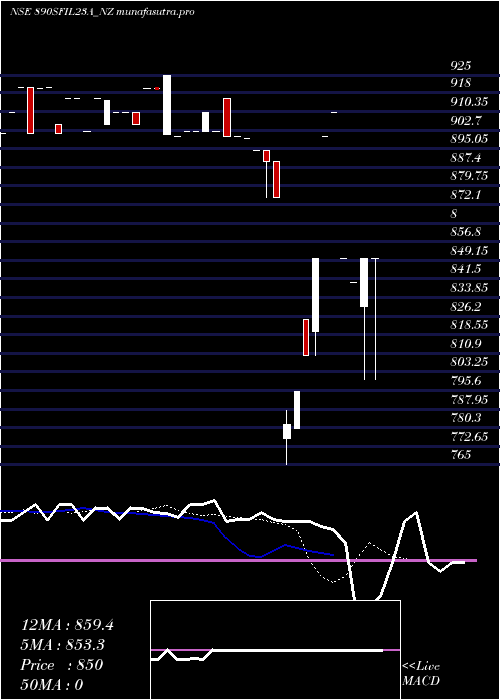This screenshot has height=700, width=500.
Task: Click the 795.6 price axis label
Action: pyautogui.click(x=466, y=380)
